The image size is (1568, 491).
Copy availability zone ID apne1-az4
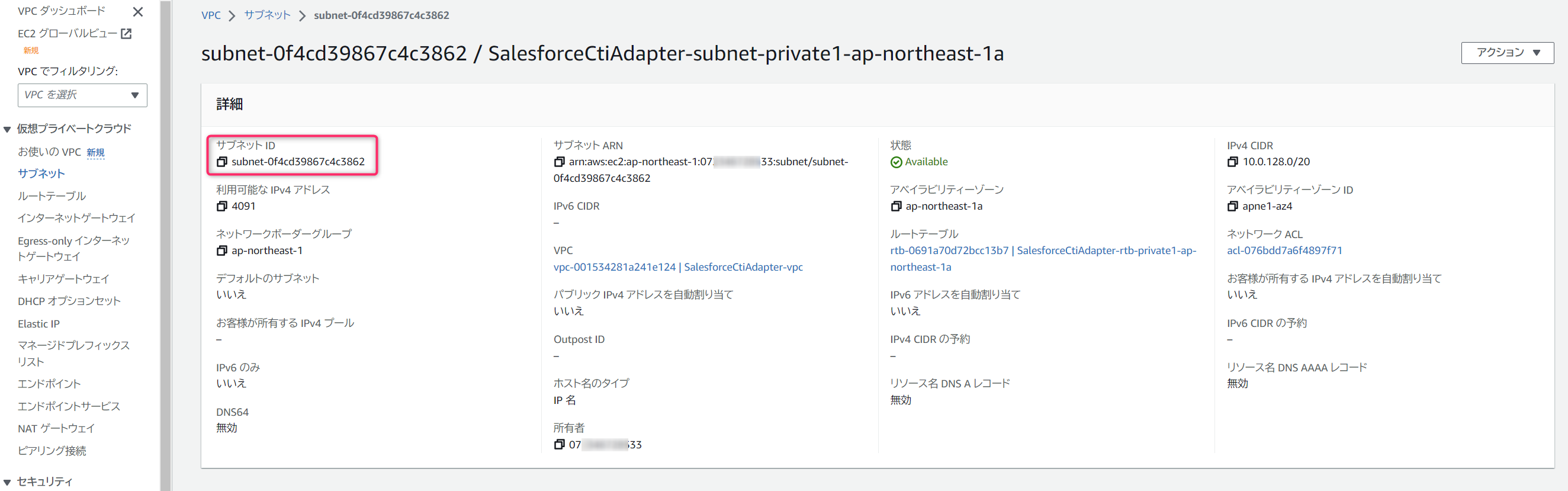point(1233,207)
